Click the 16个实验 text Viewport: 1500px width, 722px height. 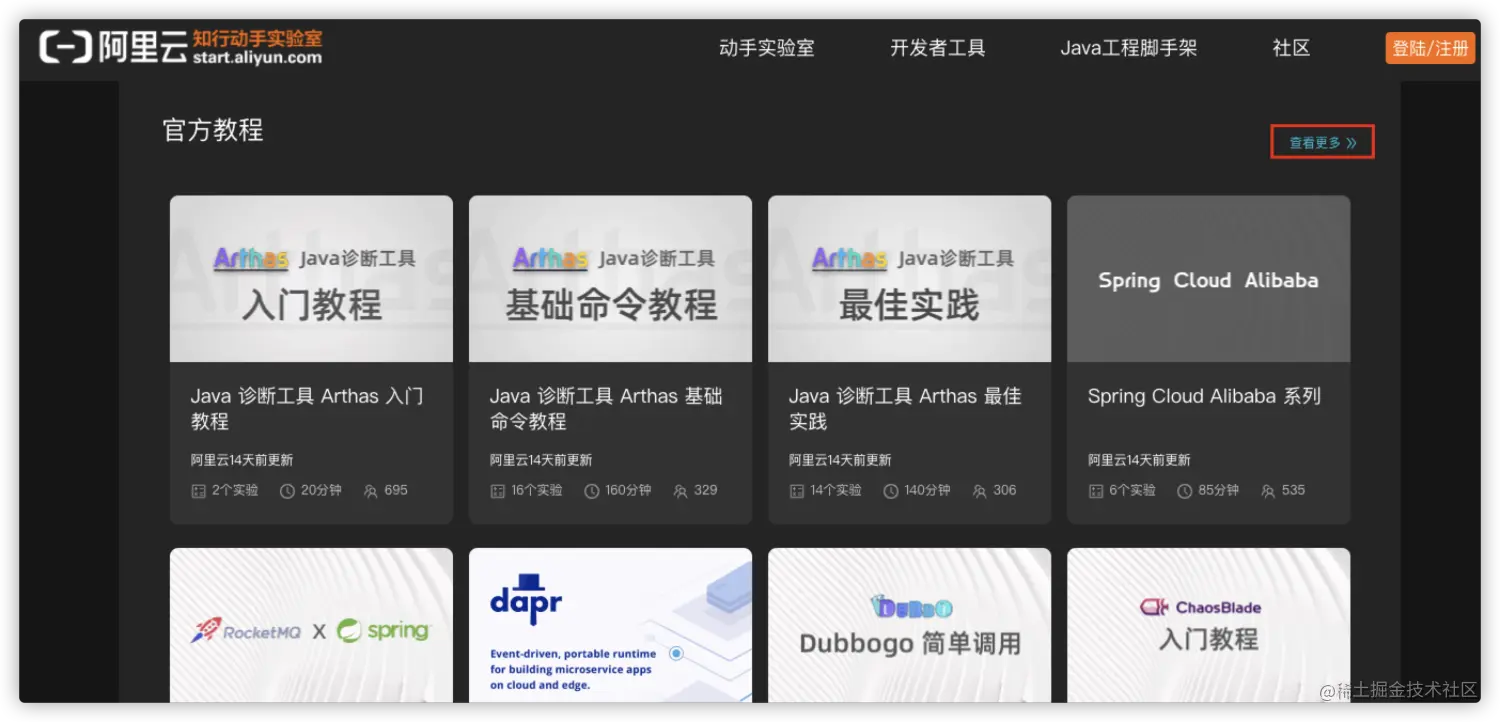point(537,490)
